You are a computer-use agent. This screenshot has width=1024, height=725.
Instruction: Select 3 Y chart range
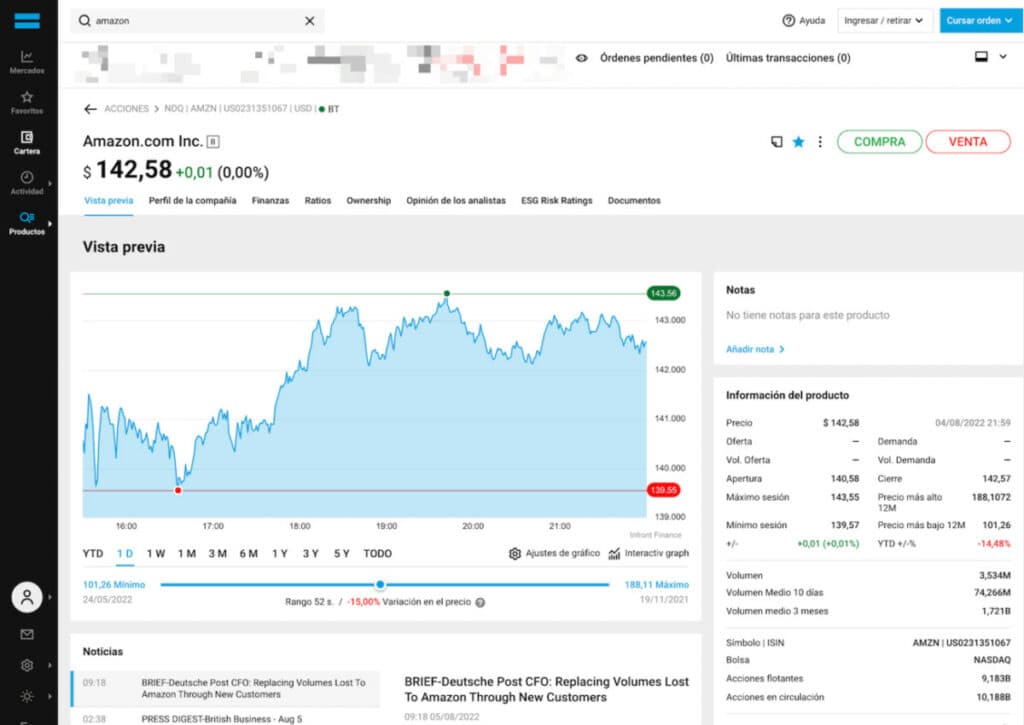tap(310, 554)
